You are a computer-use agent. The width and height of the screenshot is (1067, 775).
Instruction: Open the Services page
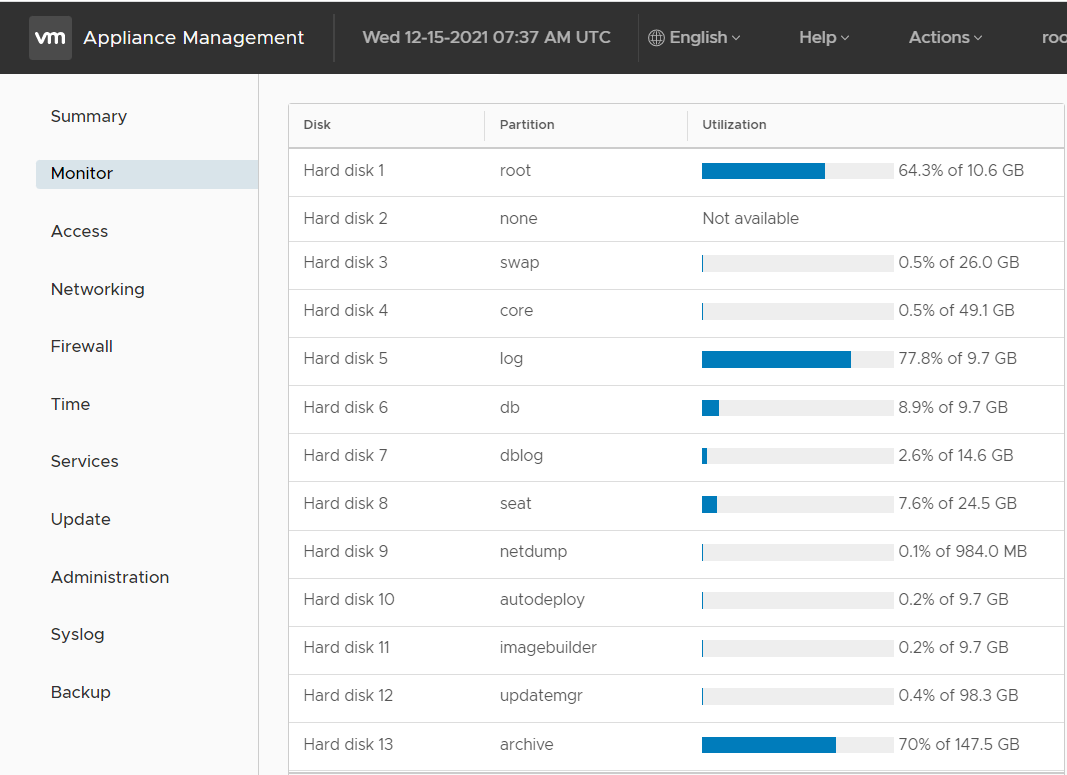(84, 462)
